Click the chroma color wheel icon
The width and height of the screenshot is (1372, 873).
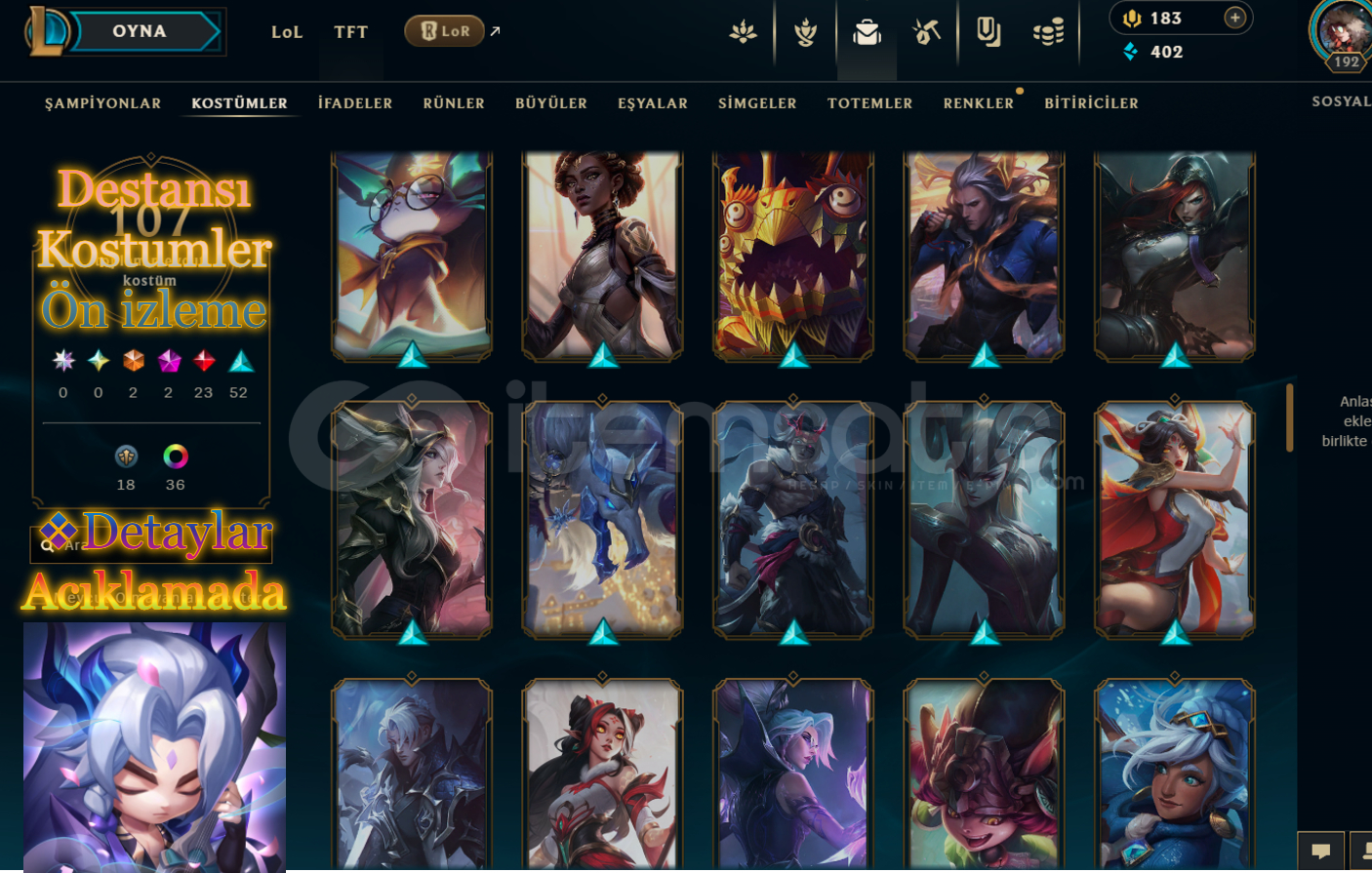pyautogui.click(x=176, y=456)
